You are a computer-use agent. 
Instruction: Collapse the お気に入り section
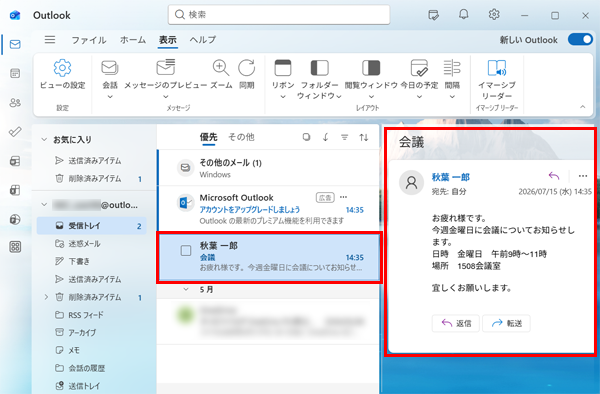[x=44, y=140]
